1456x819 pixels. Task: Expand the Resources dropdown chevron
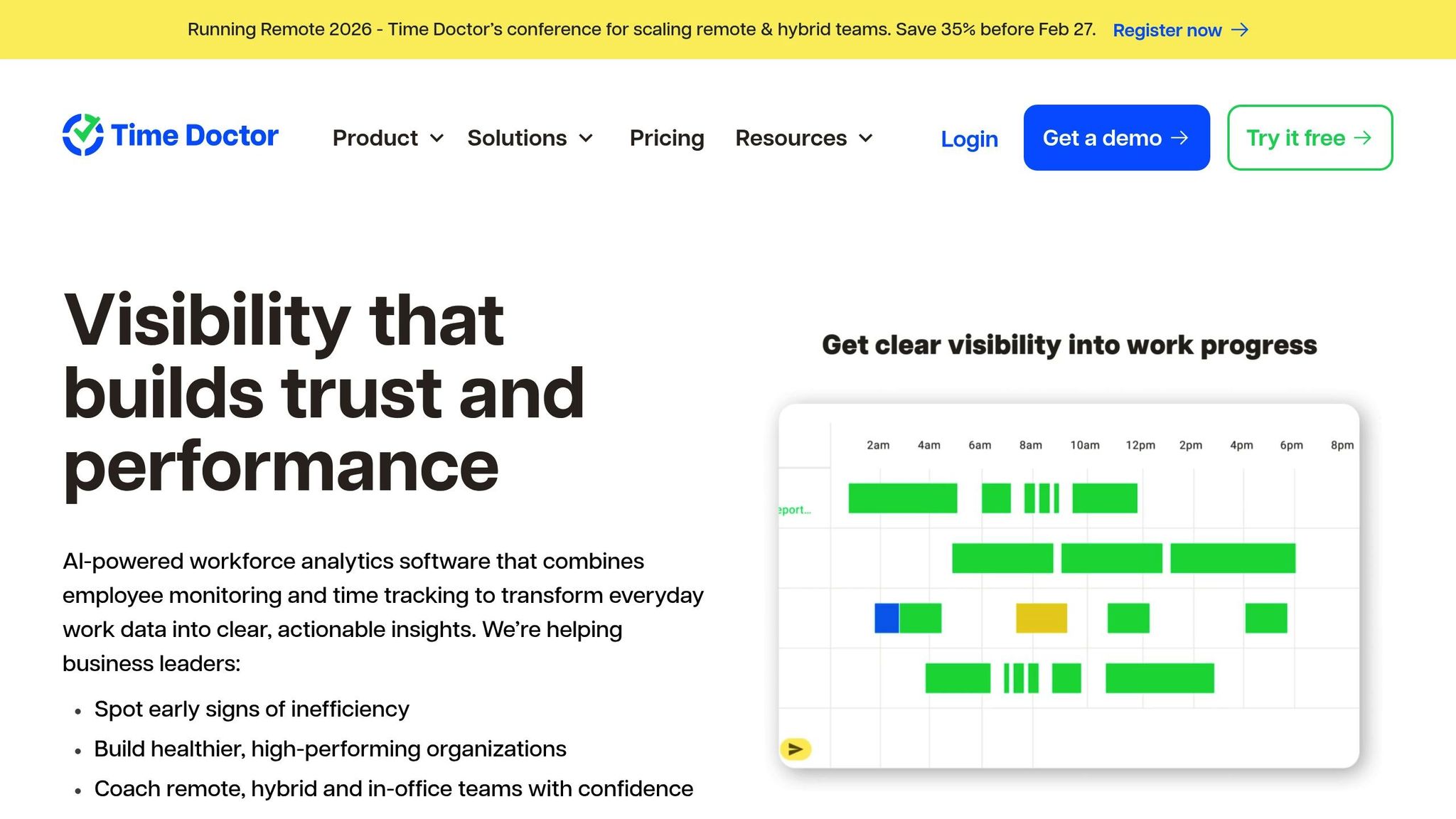coord(866,139)
